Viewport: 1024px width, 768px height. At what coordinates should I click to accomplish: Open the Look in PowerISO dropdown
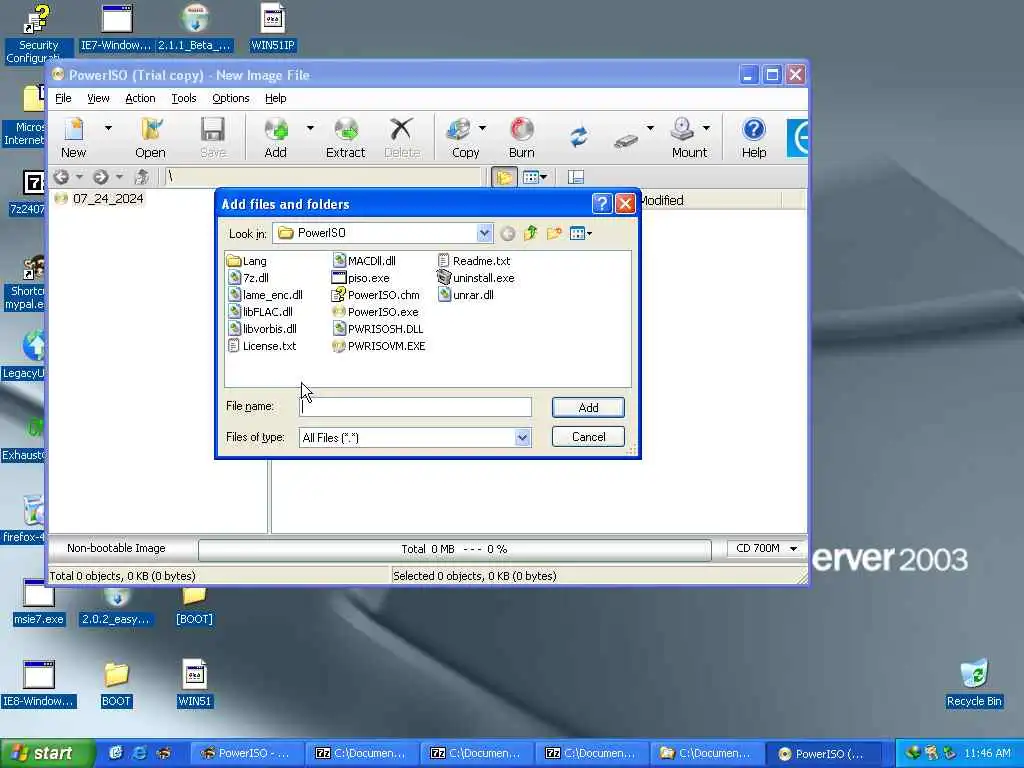pyautogui.click(x=484, y=233)
